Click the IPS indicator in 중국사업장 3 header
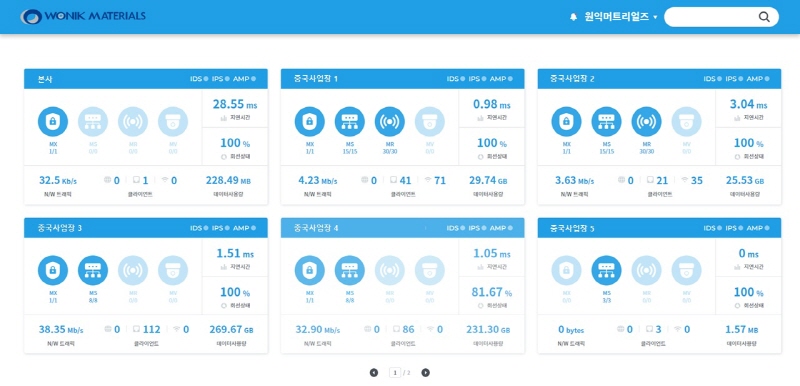Screen dimensions: 800x386 pyautogui.click(x=220, y=228)
